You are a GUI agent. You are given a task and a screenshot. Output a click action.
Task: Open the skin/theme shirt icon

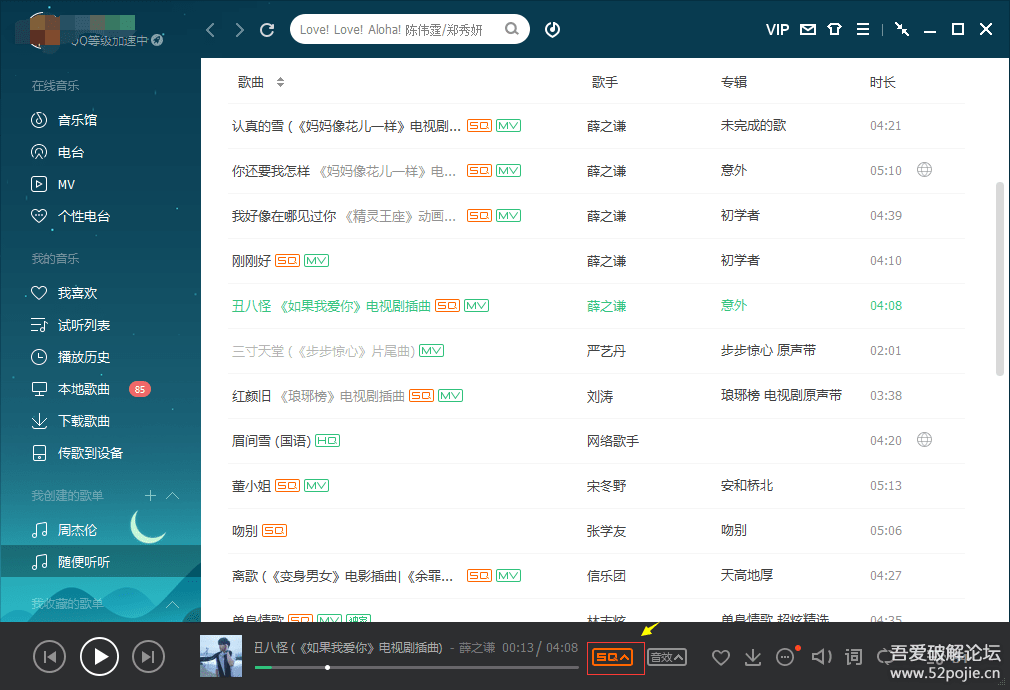(834, 29)
